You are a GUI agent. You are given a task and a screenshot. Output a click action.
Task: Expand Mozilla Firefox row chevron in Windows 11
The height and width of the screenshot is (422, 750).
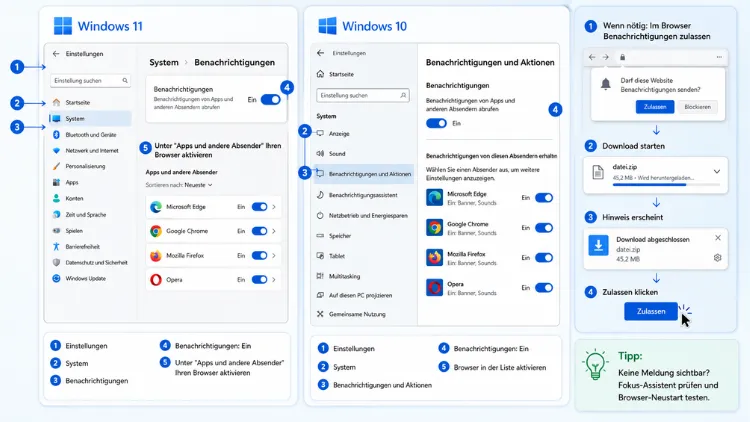[274, 255]
